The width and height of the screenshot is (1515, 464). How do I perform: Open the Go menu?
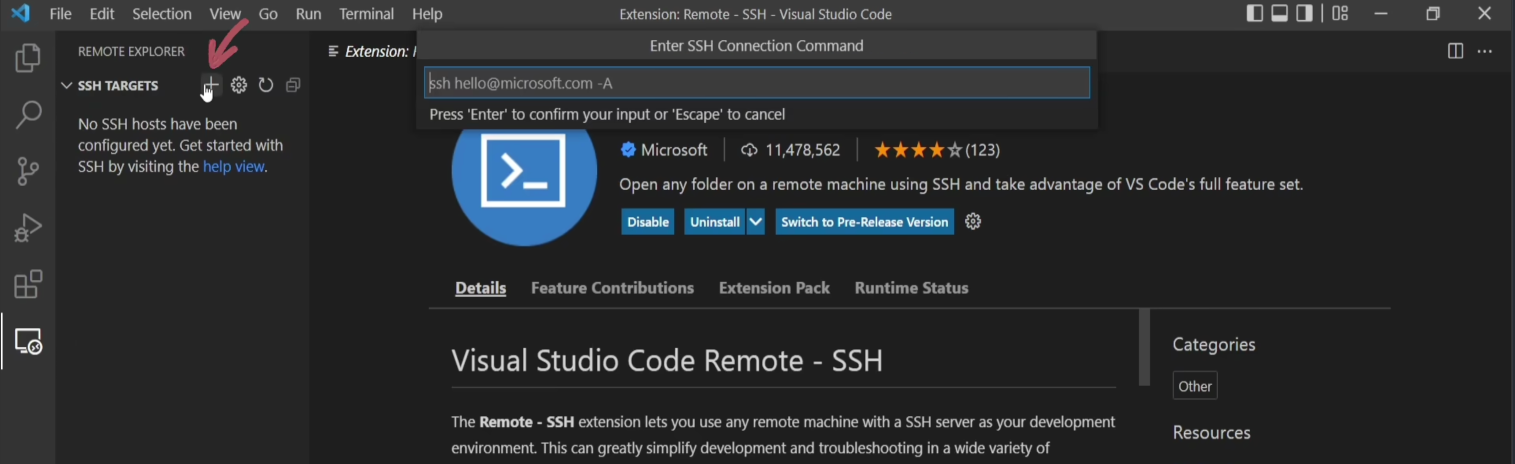click(268, 14)
